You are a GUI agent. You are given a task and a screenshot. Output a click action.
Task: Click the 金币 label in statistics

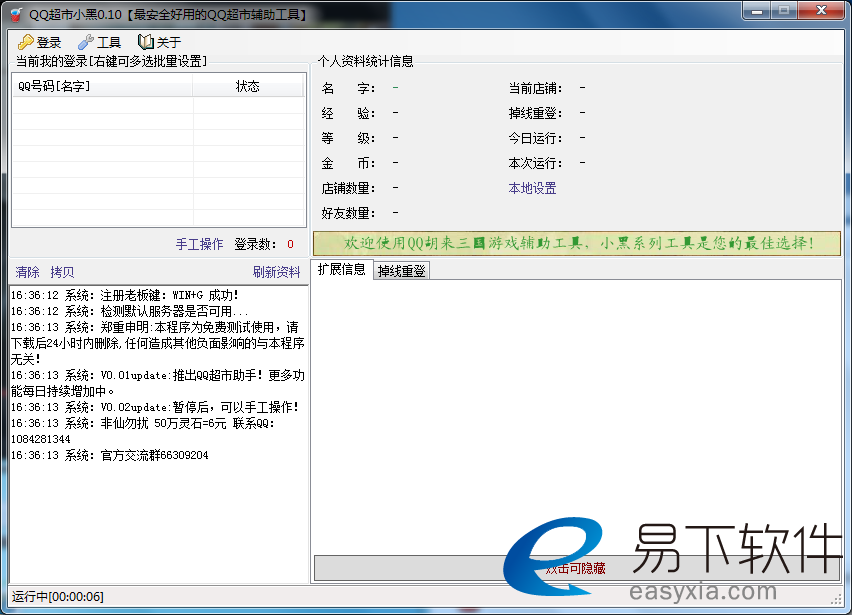[x=348, y=163]
